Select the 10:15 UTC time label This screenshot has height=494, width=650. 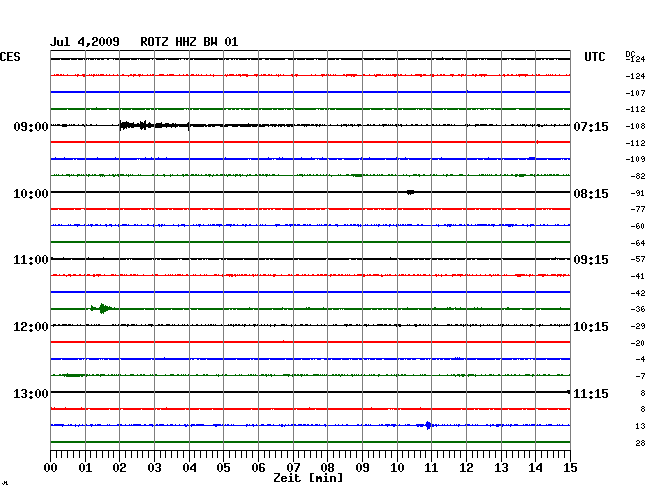point(591,327)
